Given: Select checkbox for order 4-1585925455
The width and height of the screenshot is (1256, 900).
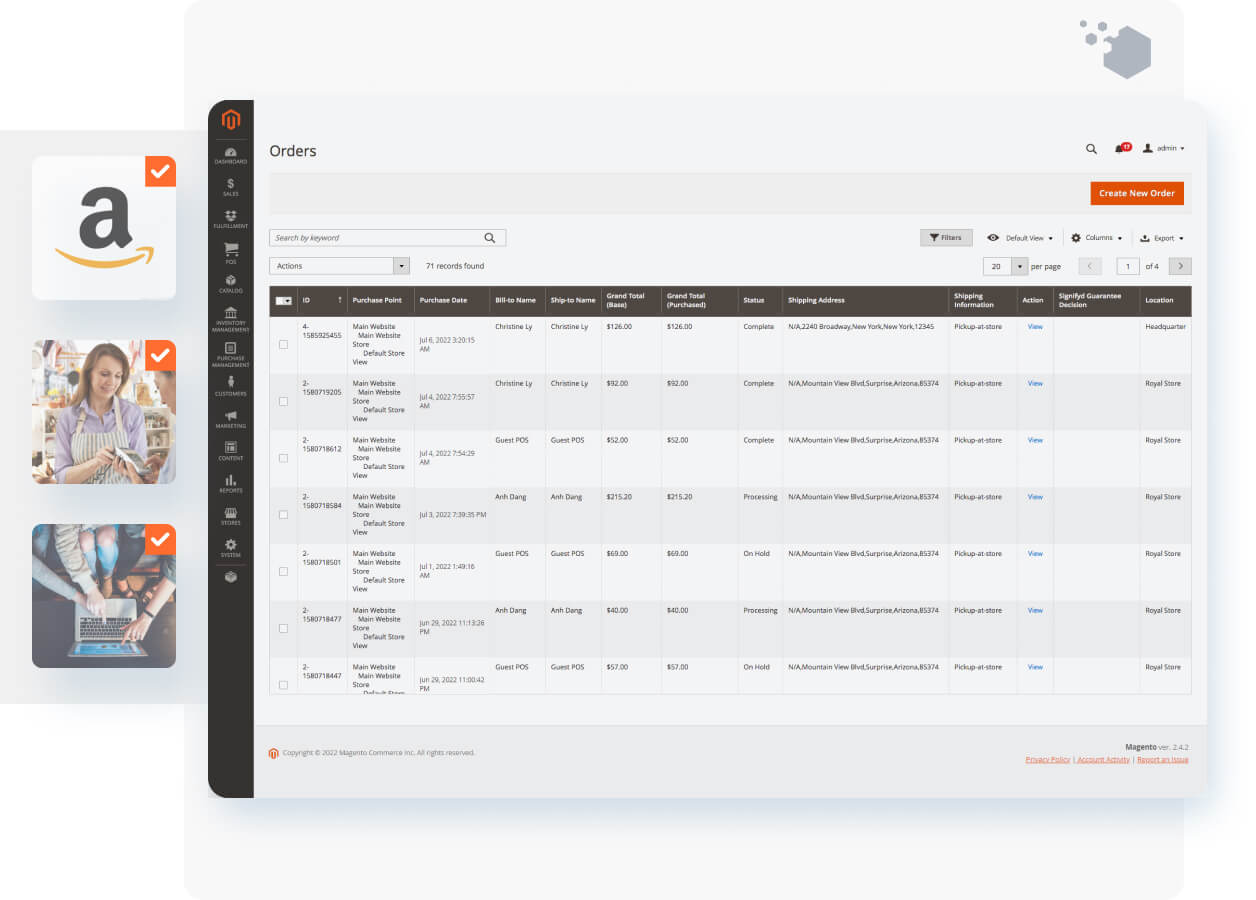Looking at the screenshot, I should (x=283, y=344).
